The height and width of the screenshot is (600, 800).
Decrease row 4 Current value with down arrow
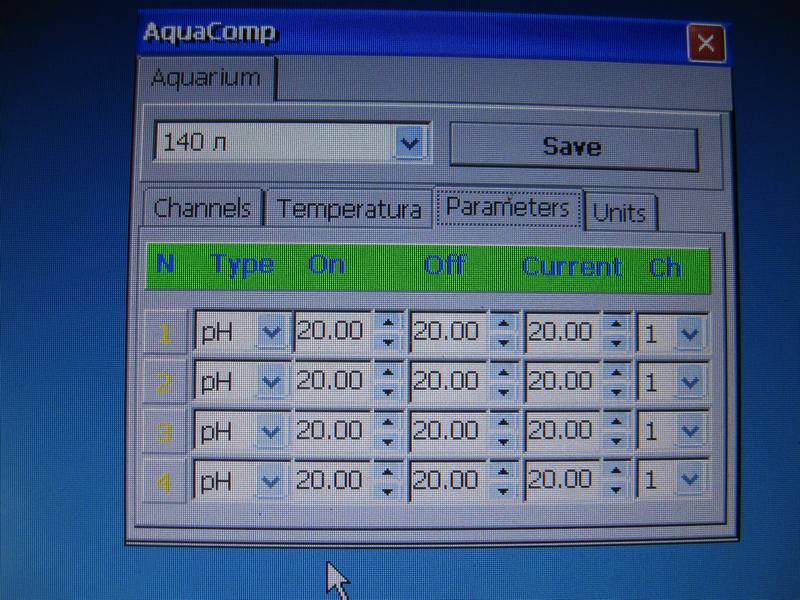coord(619,491)
